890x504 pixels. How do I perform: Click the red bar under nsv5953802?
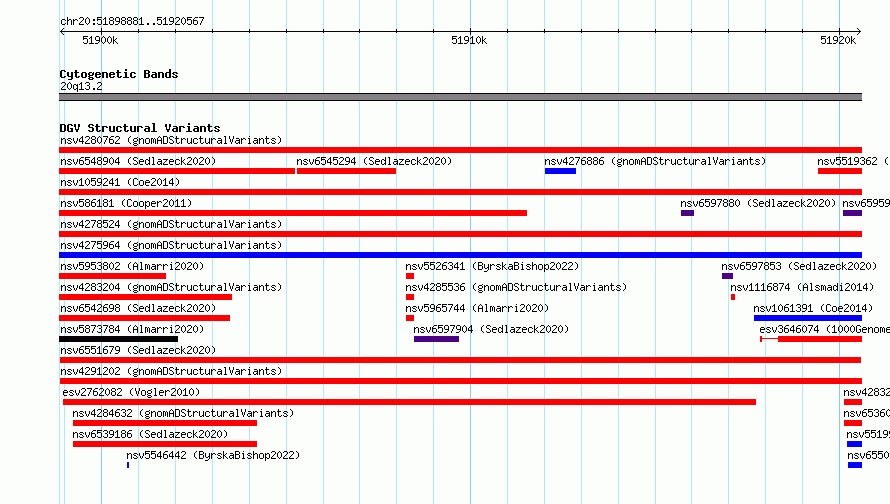(x=112, y=276)
